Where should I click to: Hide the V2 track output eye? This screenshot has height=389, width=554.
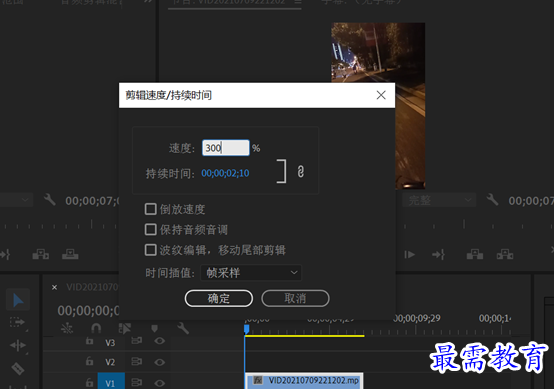(159, 362)
